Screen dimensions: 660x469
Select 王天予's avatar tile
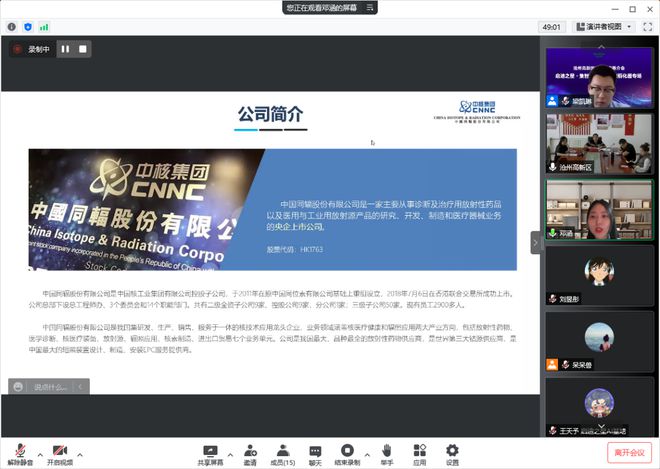coord(599,407)
